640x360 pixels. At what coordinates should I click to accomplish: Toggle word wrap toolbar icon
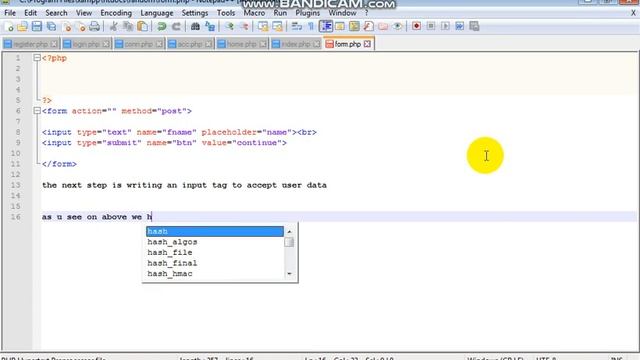pos(297,27)
